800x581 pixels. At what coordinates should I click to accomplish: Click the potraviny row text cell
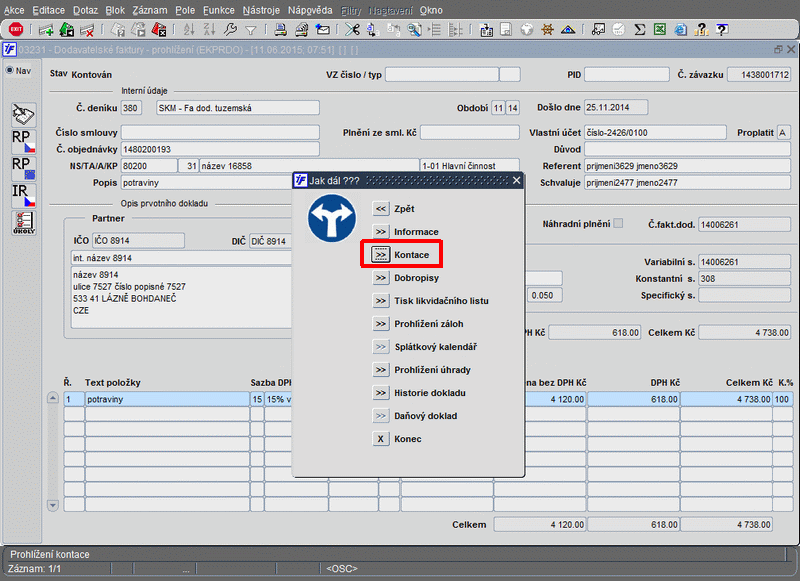click(167, 399)
